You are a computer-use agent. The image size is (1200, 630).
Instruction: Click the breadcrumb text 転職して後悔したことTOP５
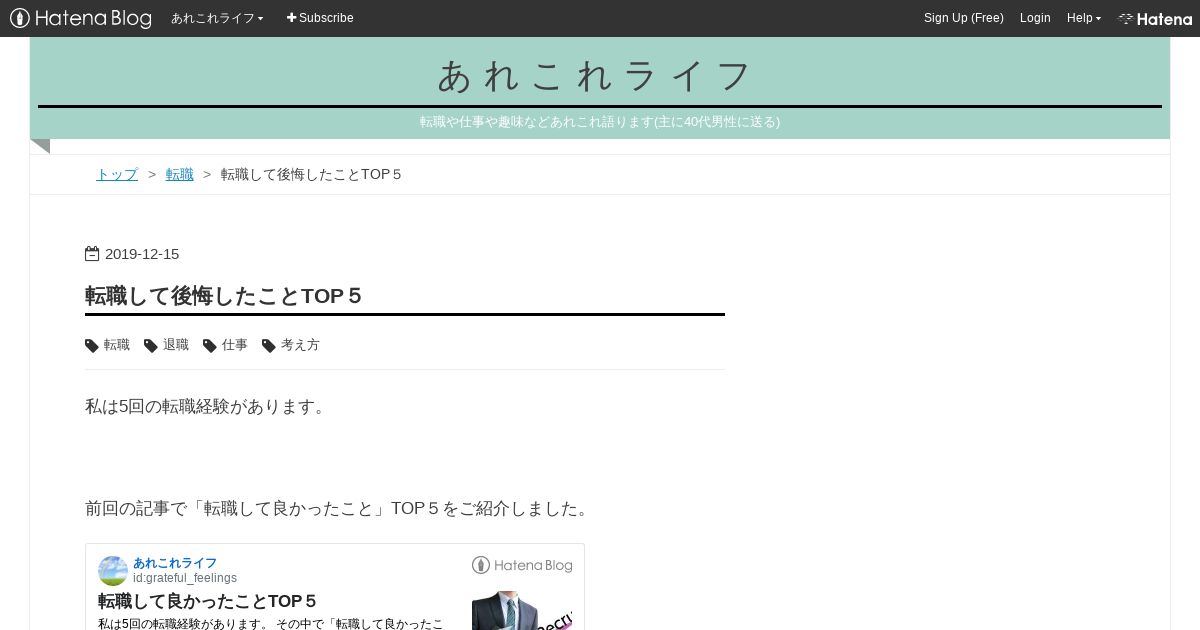pos(311,174)
